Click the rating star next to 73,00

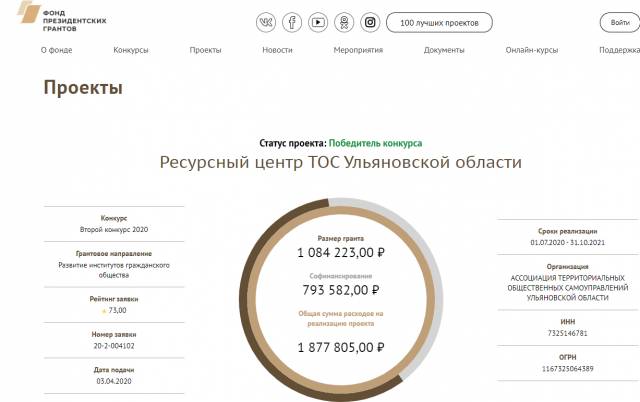pos(104,311)
